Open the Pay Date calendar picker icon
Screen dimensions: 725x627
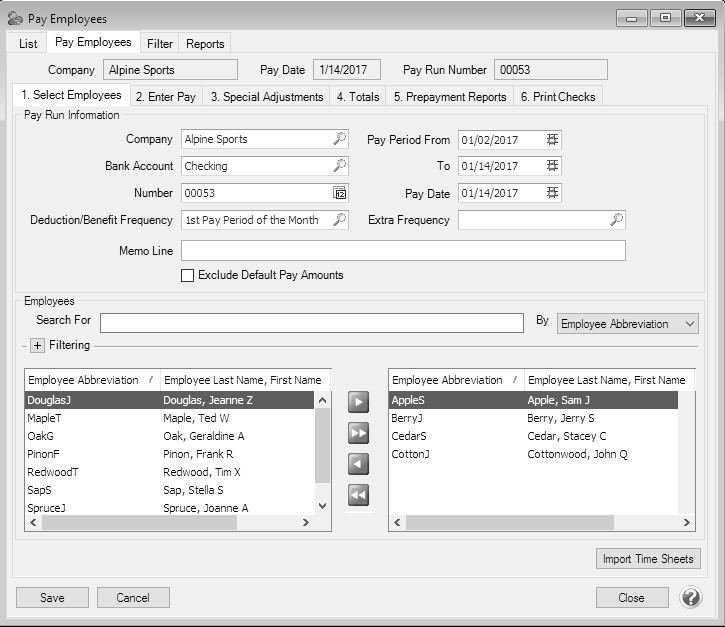(x=553, y=193)
